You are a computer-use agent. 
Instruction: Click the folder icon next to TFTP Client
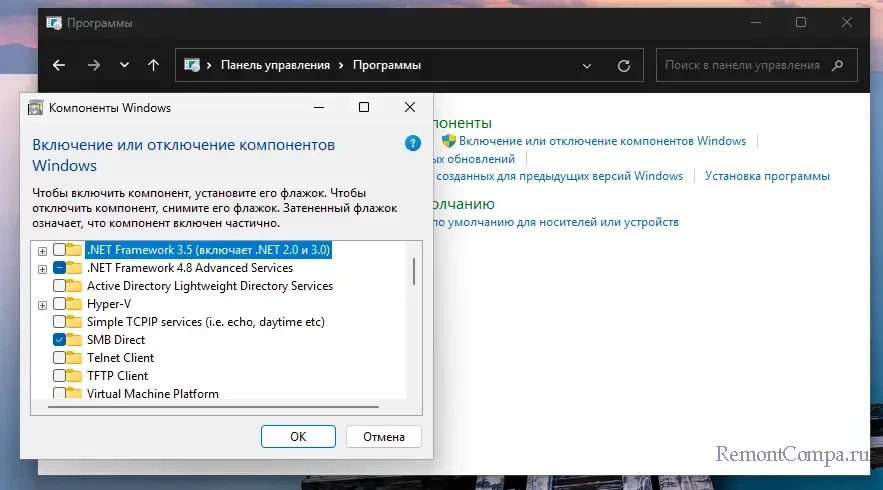74,376
